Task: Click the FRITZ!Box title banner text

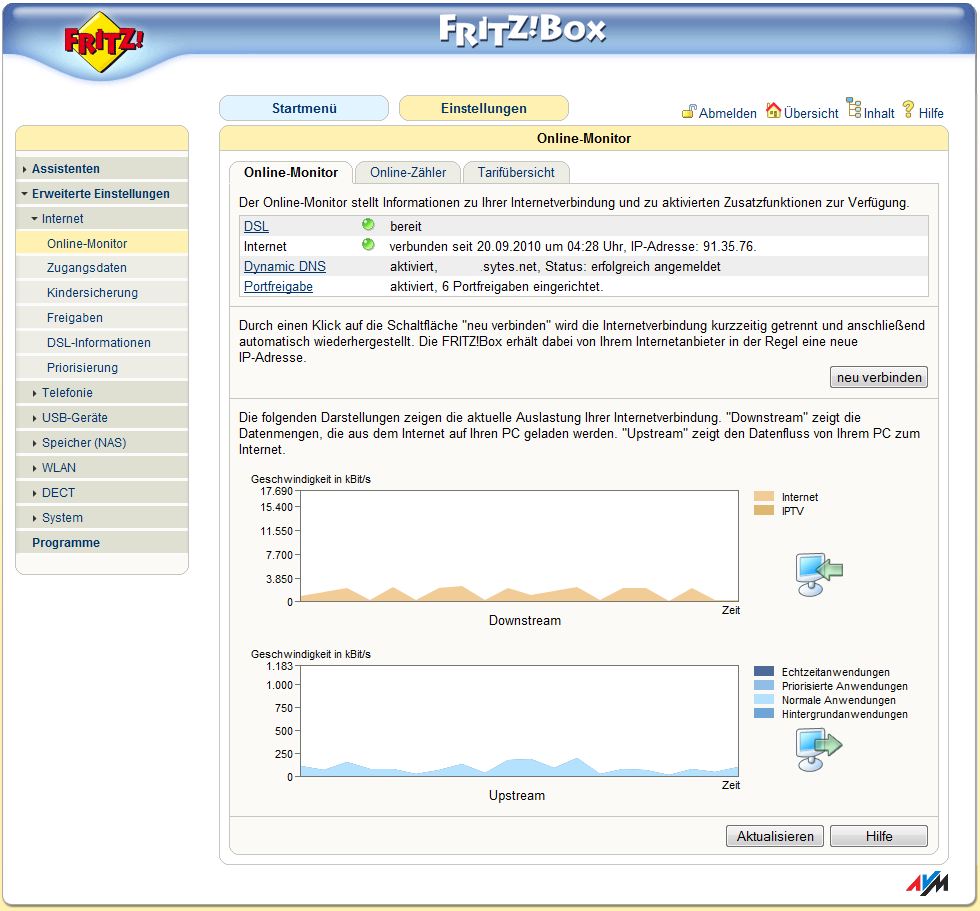Action: (x=522, y=31)
